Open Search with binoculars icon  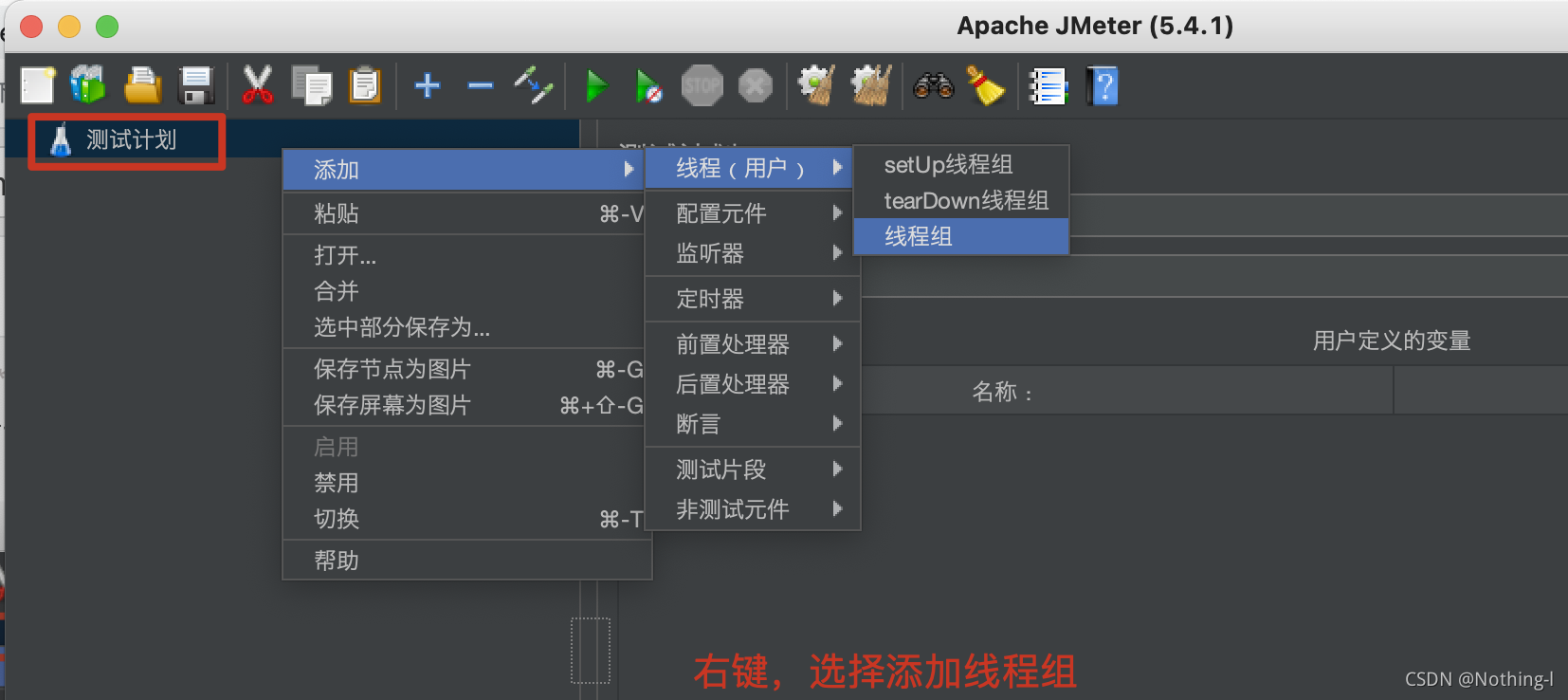(x=933, y=85)
